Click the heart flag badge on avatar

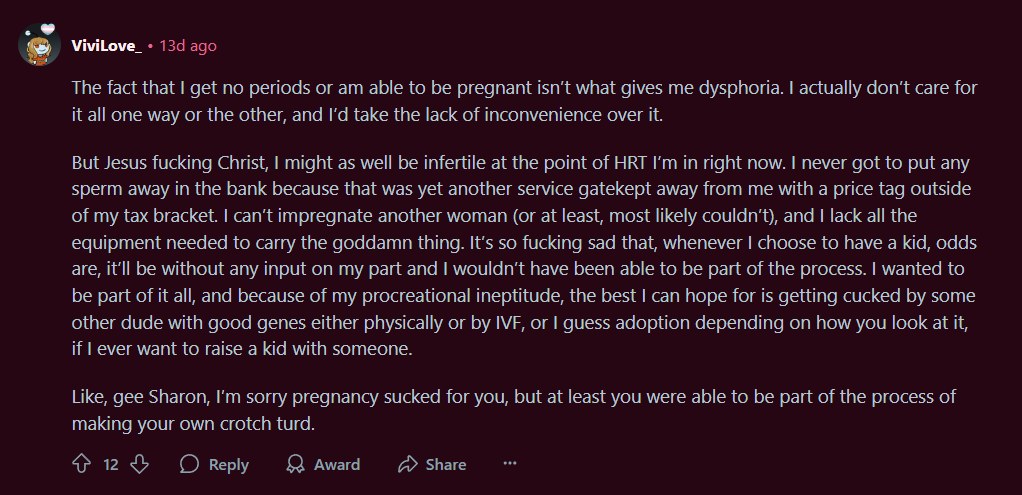[48, 29]
